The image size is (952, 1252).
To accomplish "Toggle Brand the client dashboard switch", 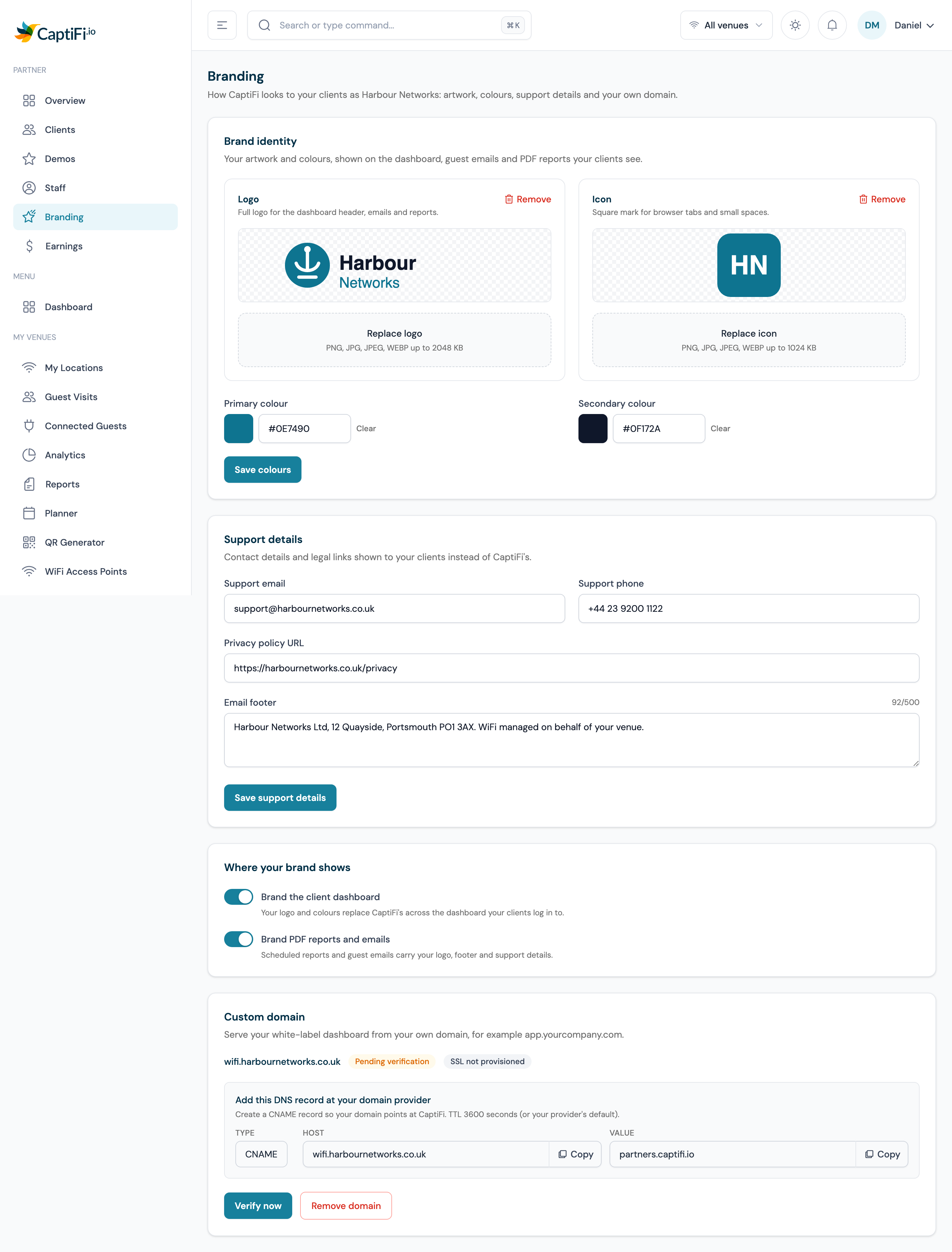I will [x=239, y=897].
